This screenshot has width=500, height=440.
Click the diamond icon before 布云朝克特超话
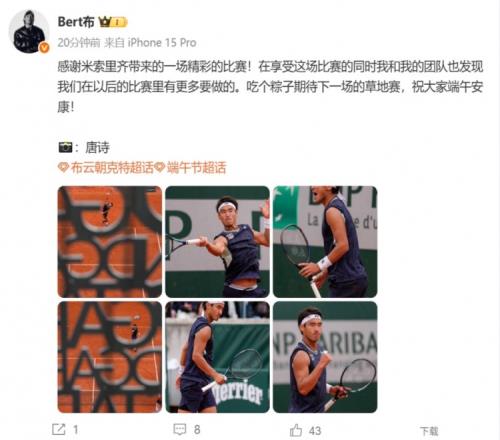(x=63, y=167)
